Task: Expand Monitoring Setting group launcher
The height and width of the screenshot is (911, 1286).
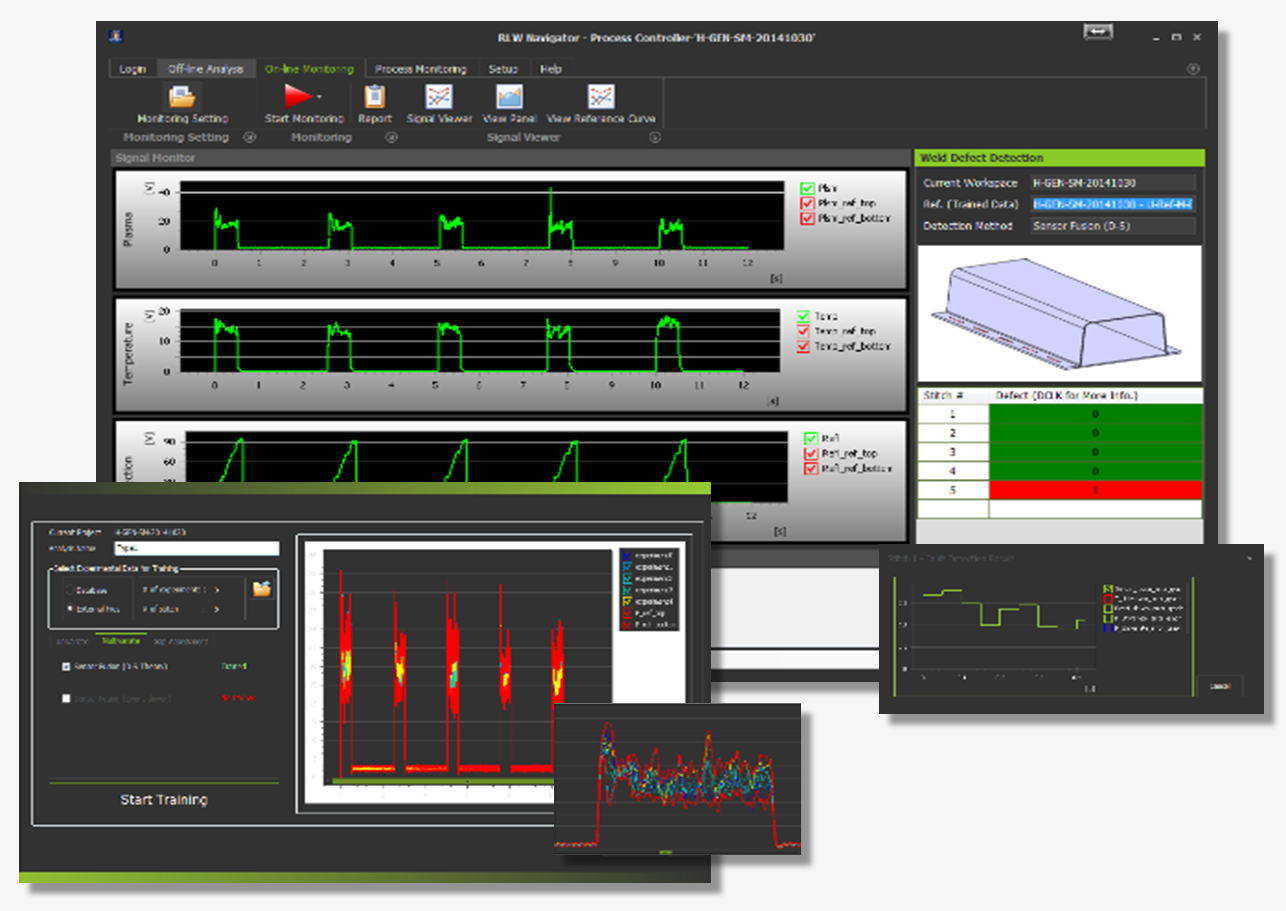Action: click(x=249, y=138)
